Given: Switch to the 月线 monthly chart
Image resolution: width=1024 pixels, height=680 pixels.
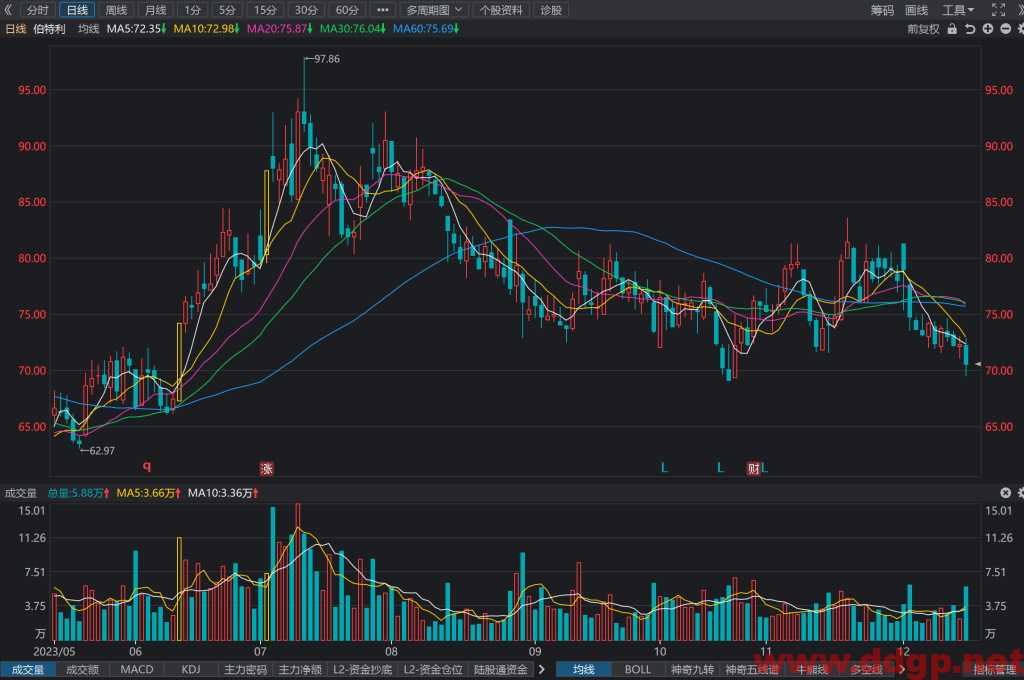Looking at the screenshot, I should 155,10.
